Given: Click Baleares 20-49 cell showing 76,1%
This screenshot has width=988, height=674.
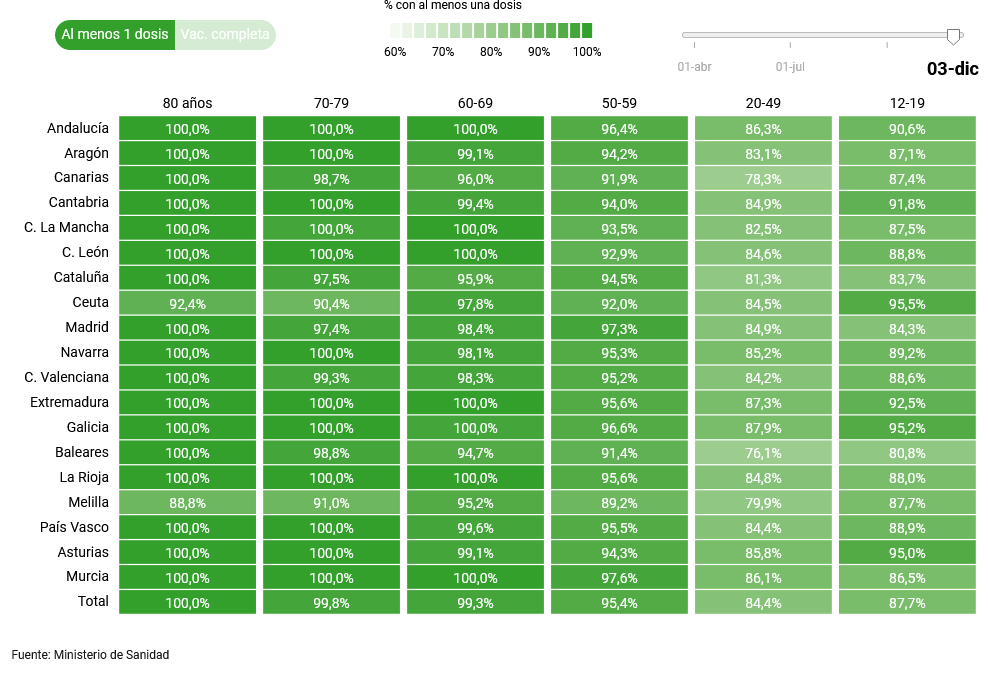Looking at the screenshot, I should coord(763,452).
